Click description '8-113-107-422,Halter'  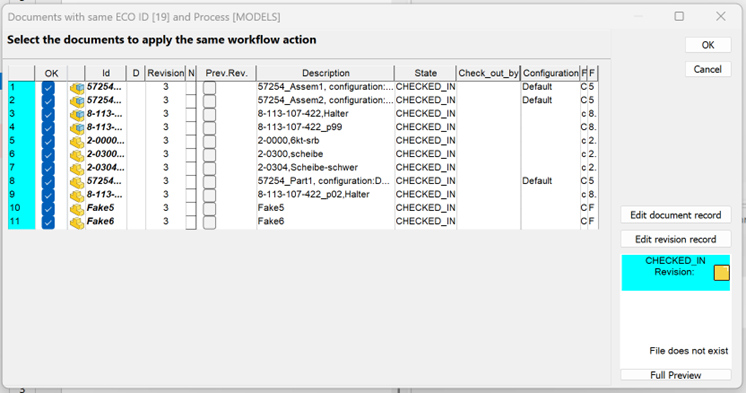(x=303, y=114)
